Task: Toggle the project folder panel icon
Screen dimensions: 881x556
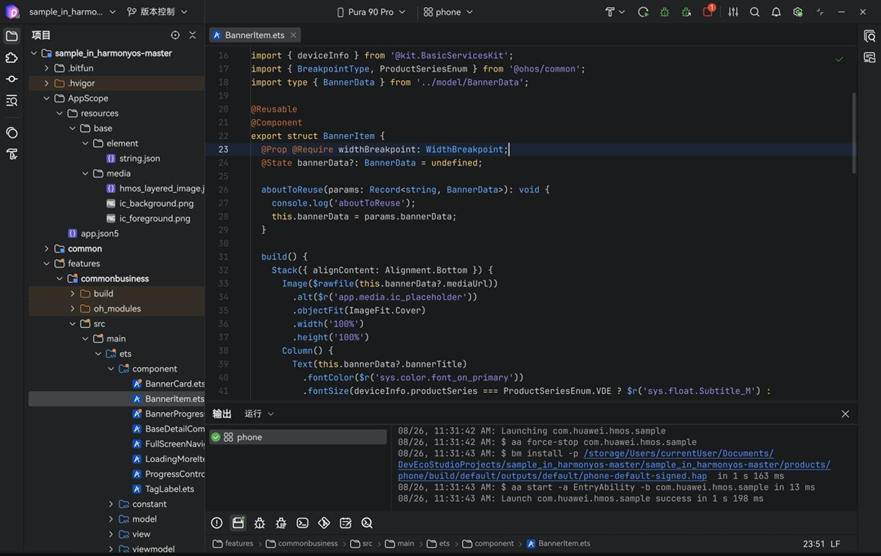Action: tap(11, 36)
